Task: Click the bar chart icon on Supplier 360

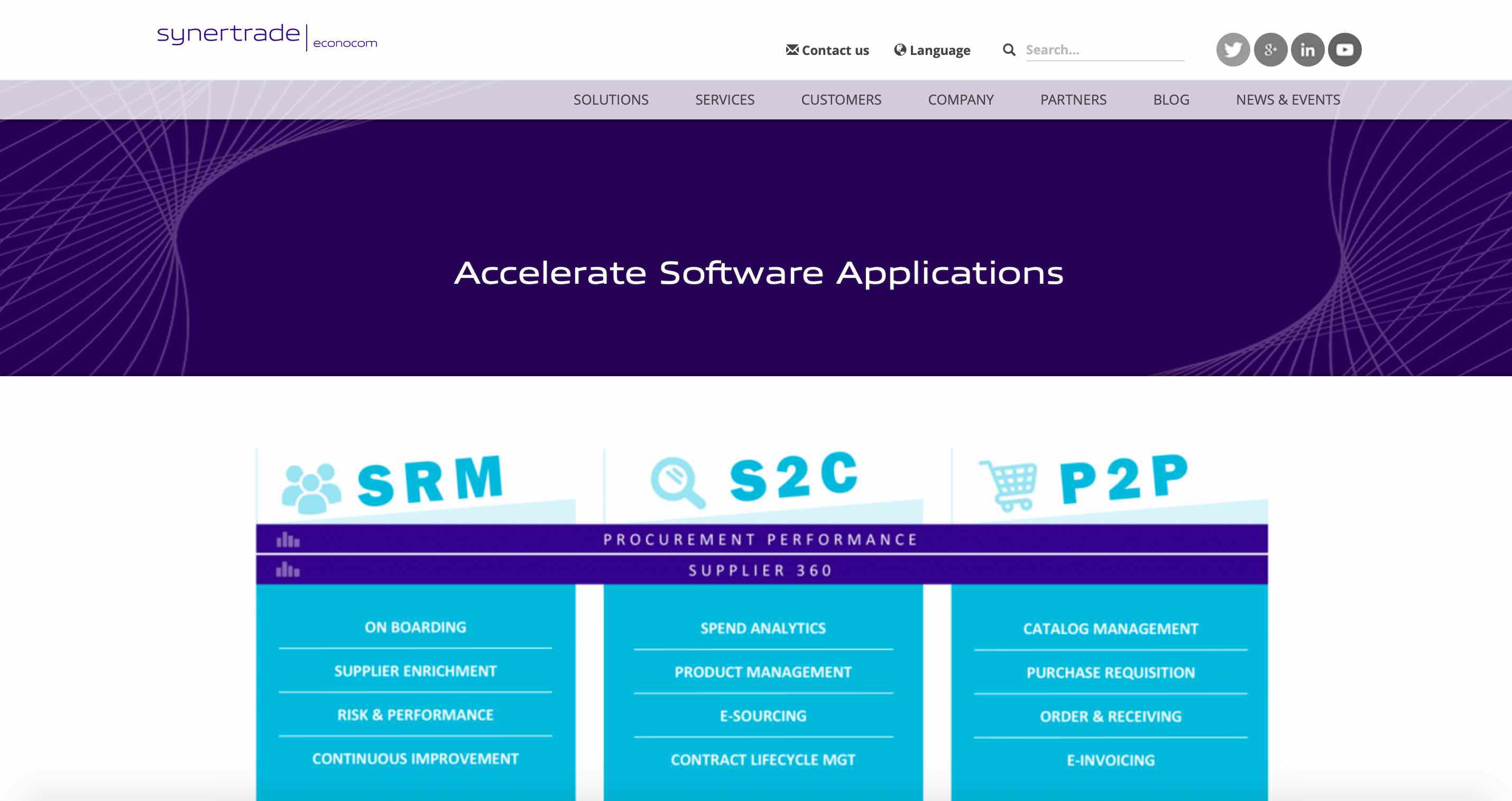Action: click(288, 569)
